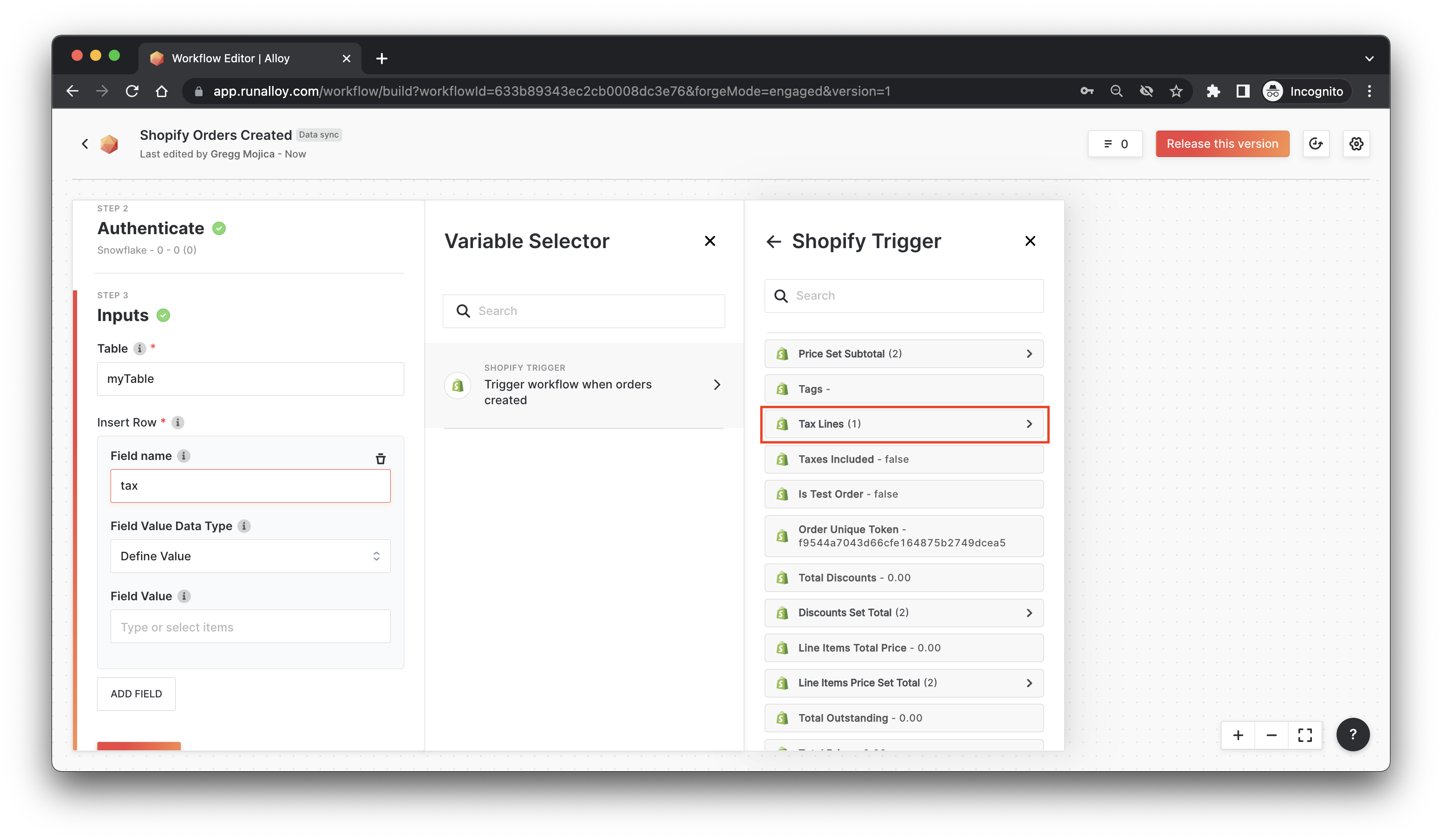
Task: Click info icon beside Field Value Data Type
Action: click(244, 526)
